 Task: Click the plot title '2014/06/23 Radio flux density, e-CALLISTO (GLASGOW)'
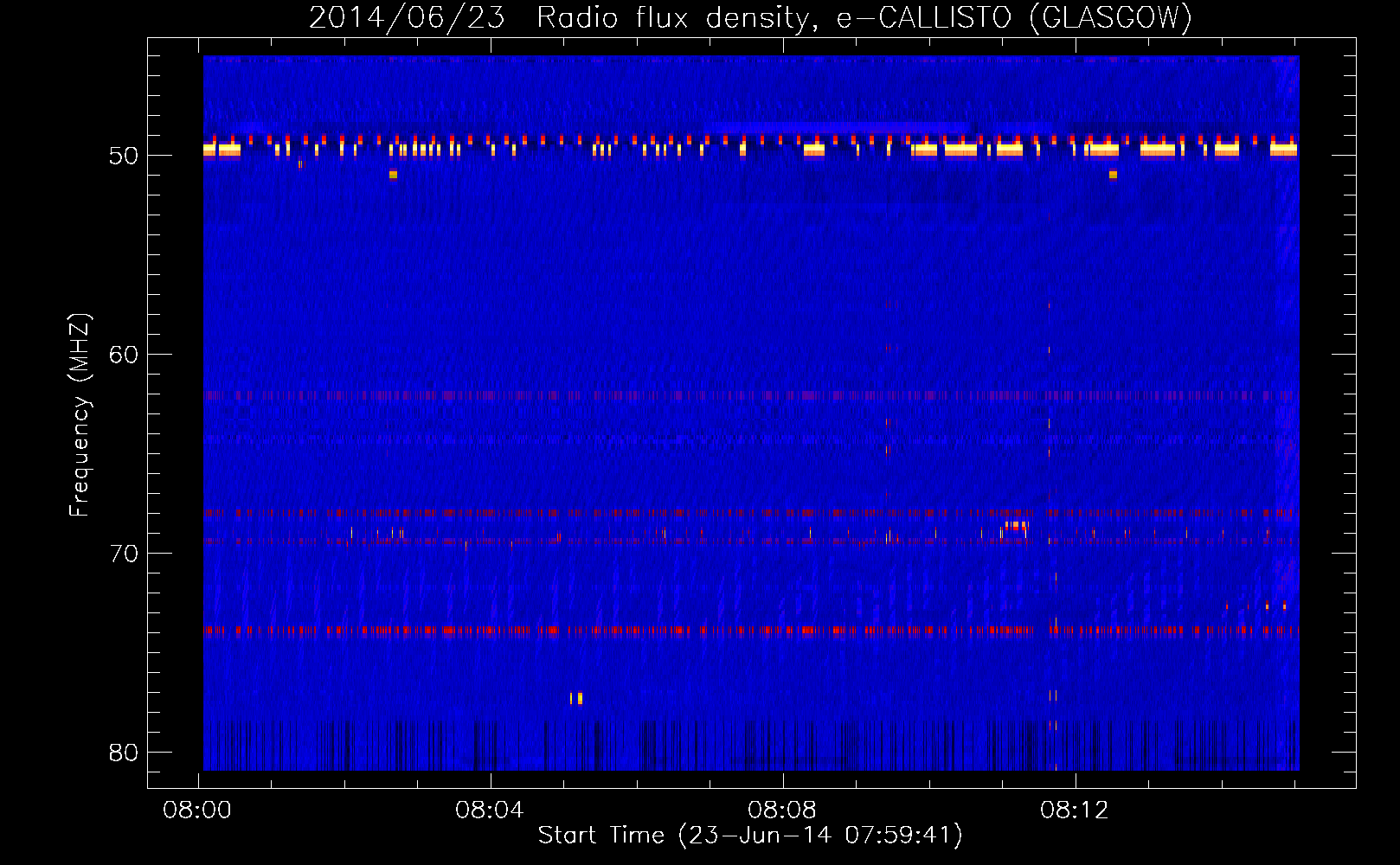(750, 17)
